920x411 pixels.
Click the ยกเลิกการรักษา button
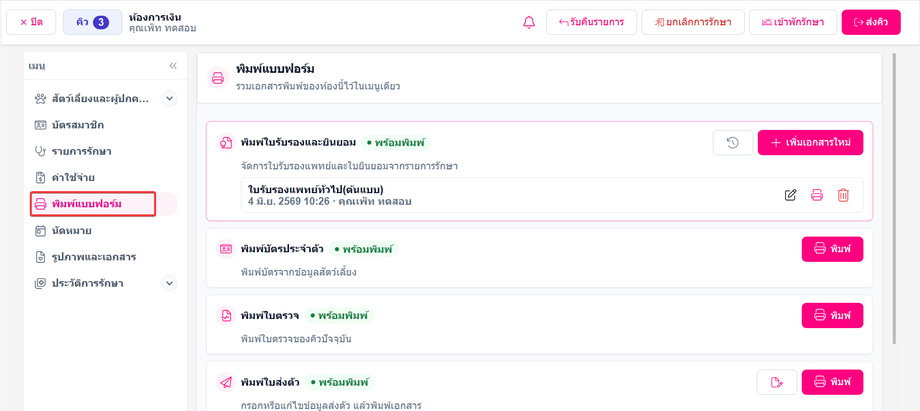(693, 22)
